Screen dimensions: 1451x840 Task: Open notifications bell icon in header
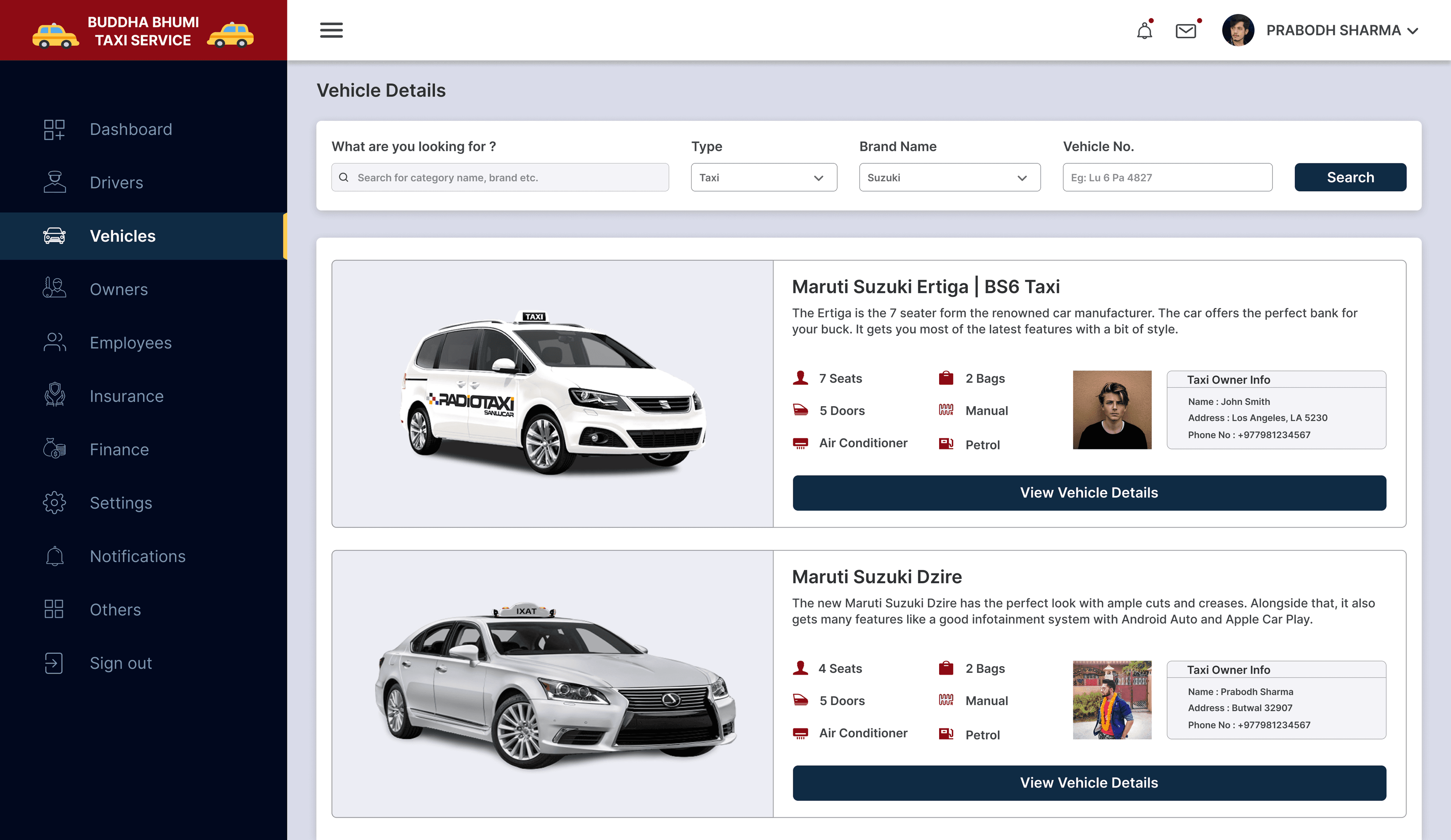[x=1144, y=30]
